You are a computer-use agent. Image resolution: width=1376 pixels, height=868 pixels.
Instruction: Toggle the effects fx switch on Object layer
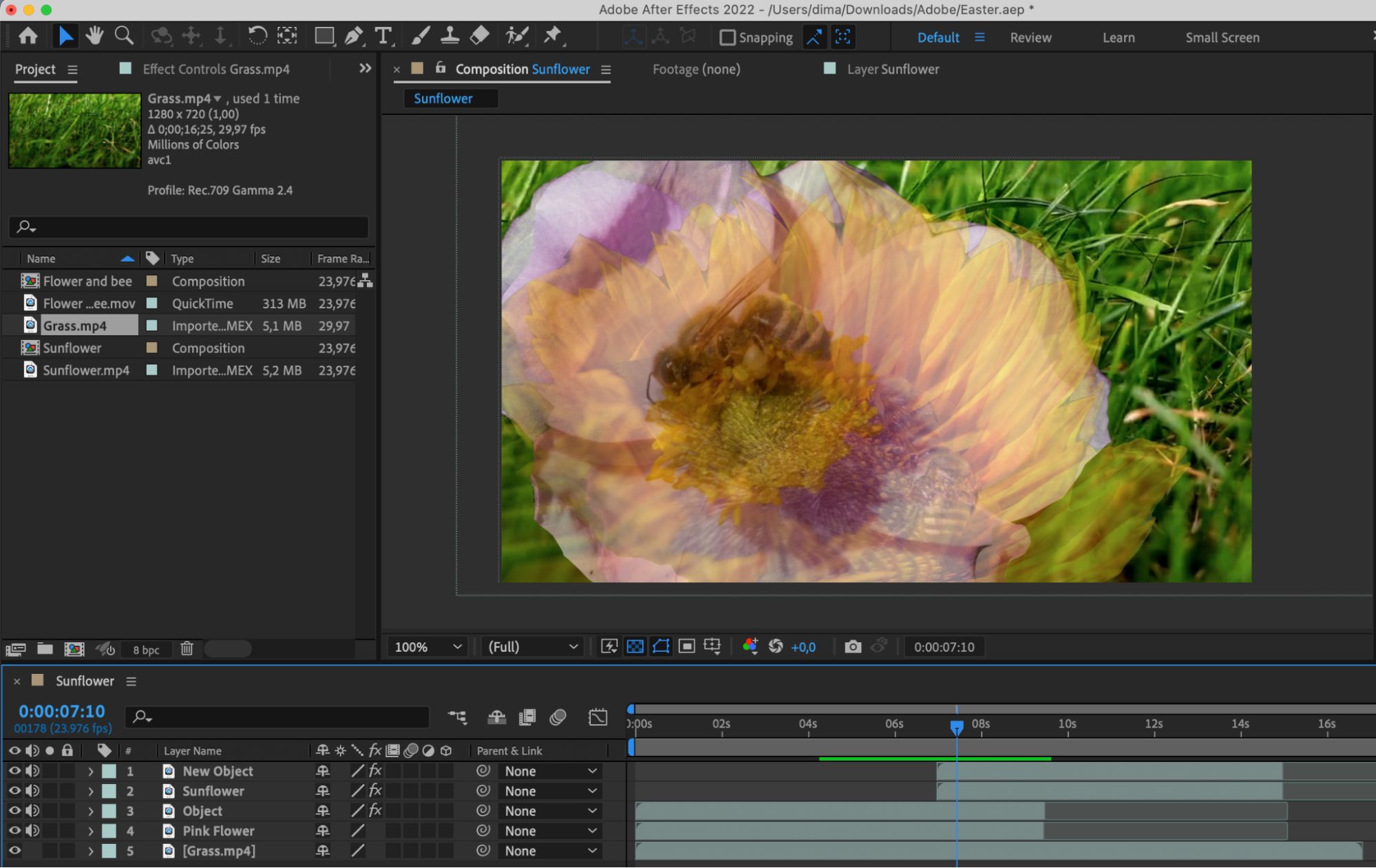click(375, 811)
